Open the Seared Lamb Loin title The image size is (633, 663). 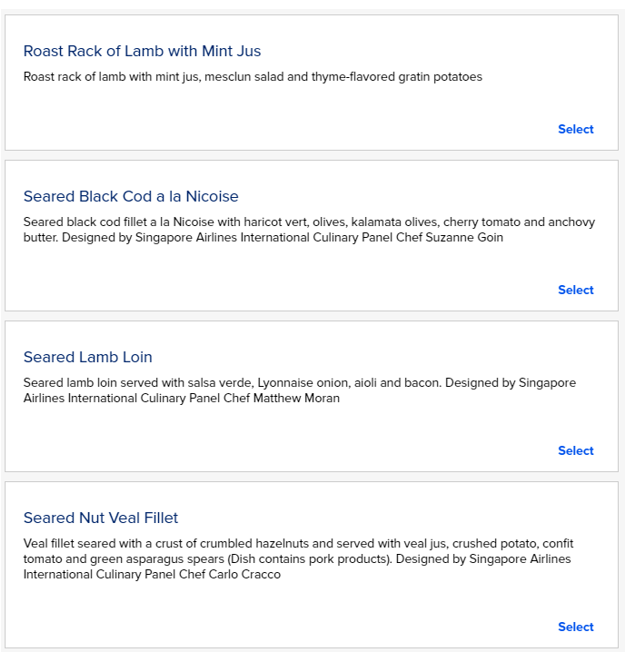[x=88, y=357]
